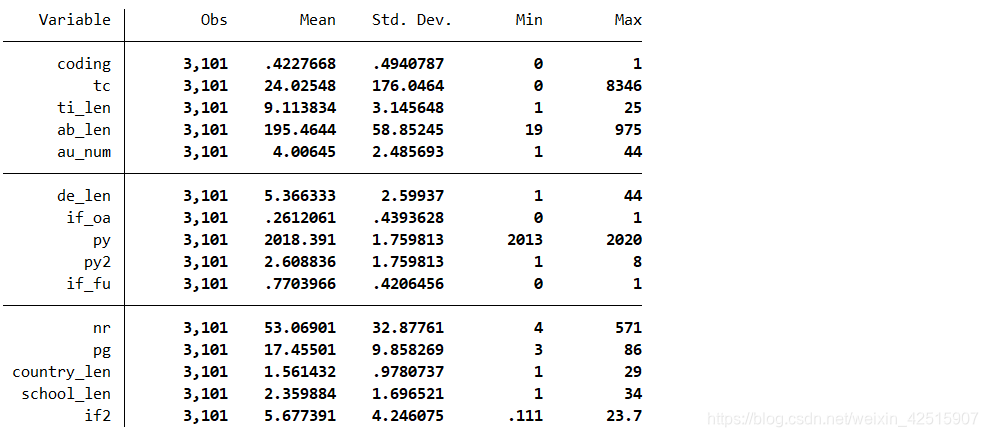The image size is (988, 437).
Task: Select the variable name if_fu
Action: point(88,284)
